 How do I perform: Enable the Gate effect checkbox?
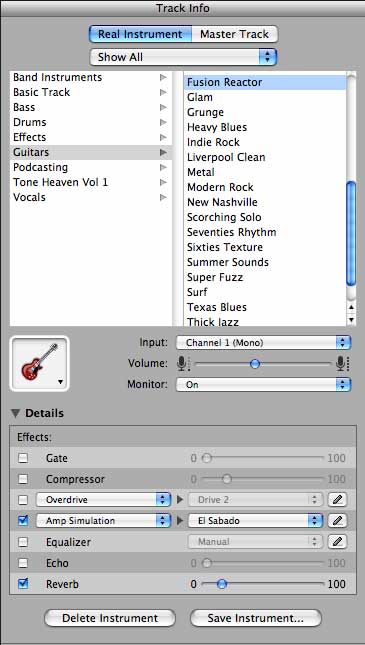pyautogui.click(x=23, y=458)
